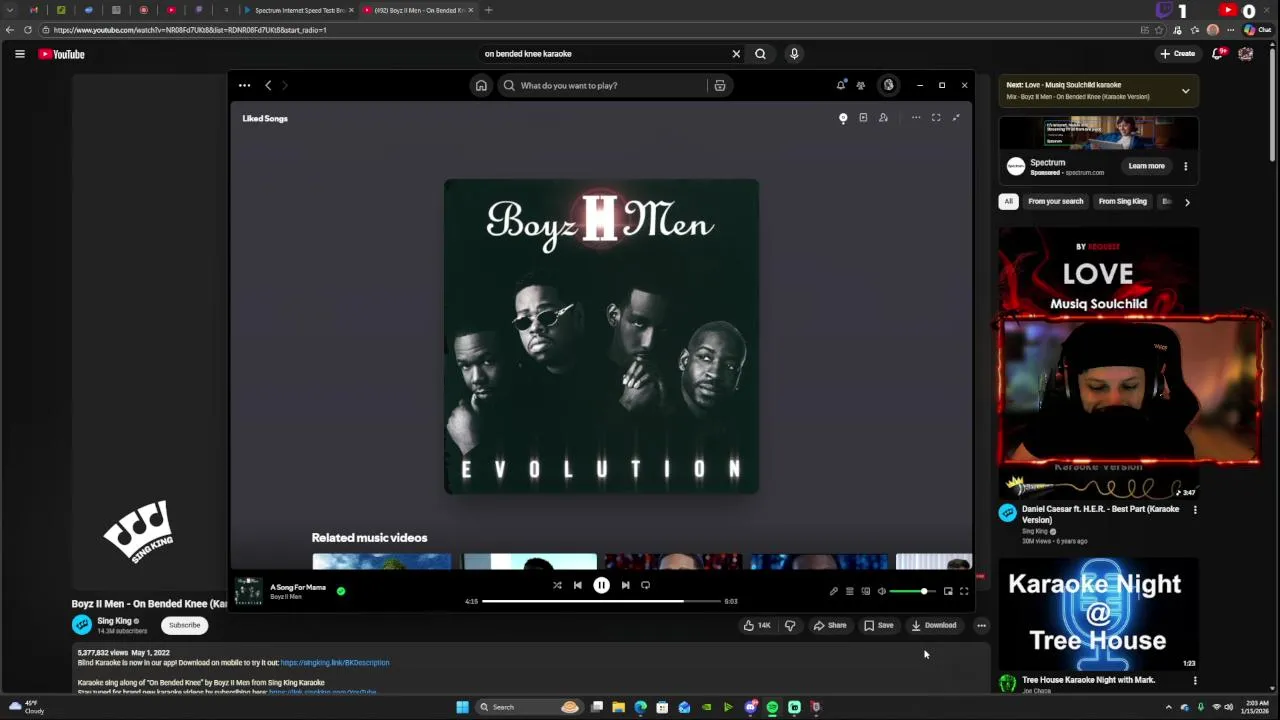1280x720 pixels.
Task: Click Windows taskbar Search box
Action: click(529, 707)
